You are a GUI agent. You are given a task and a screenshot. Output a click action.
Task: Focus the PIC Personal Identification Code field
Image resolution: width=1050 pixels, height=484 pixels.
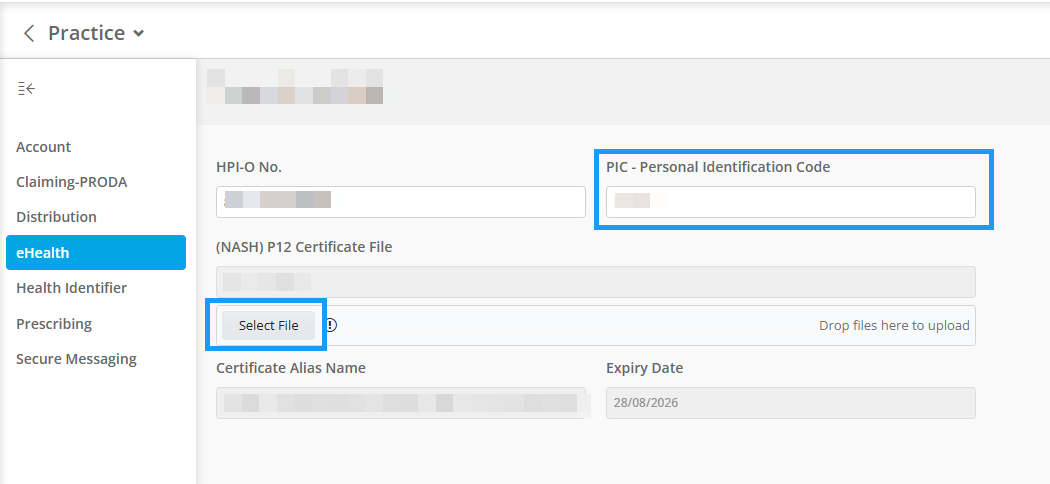pyautogui.click(x=790, y=201)
